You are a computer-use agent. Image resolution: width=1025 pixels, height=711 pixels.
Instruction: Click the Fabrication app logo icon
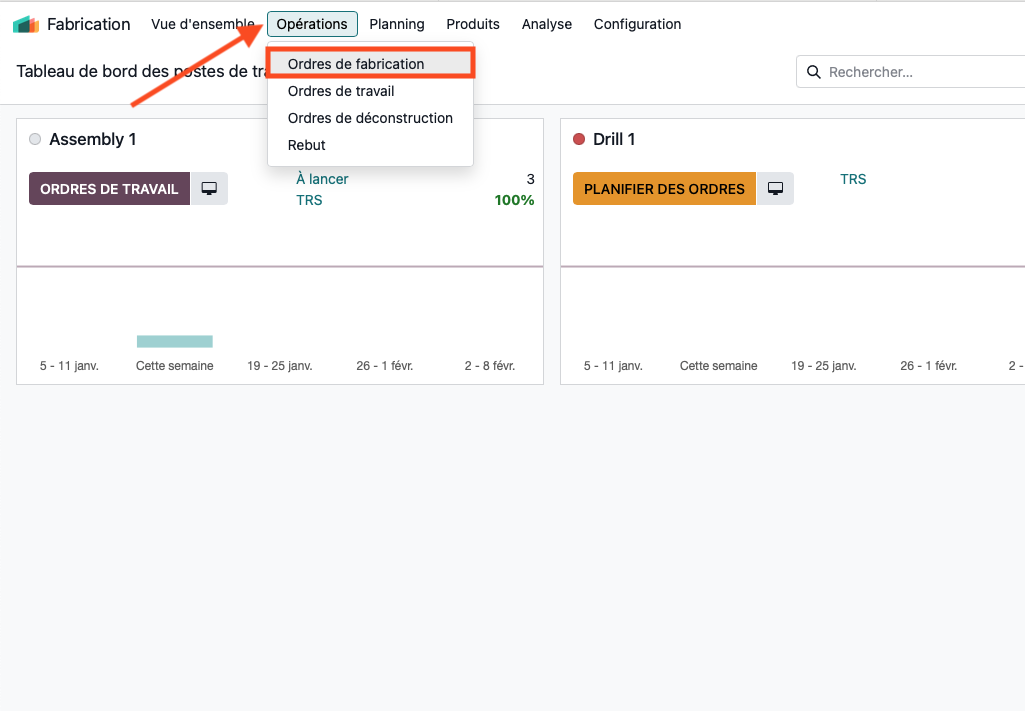tap(26, 24)
